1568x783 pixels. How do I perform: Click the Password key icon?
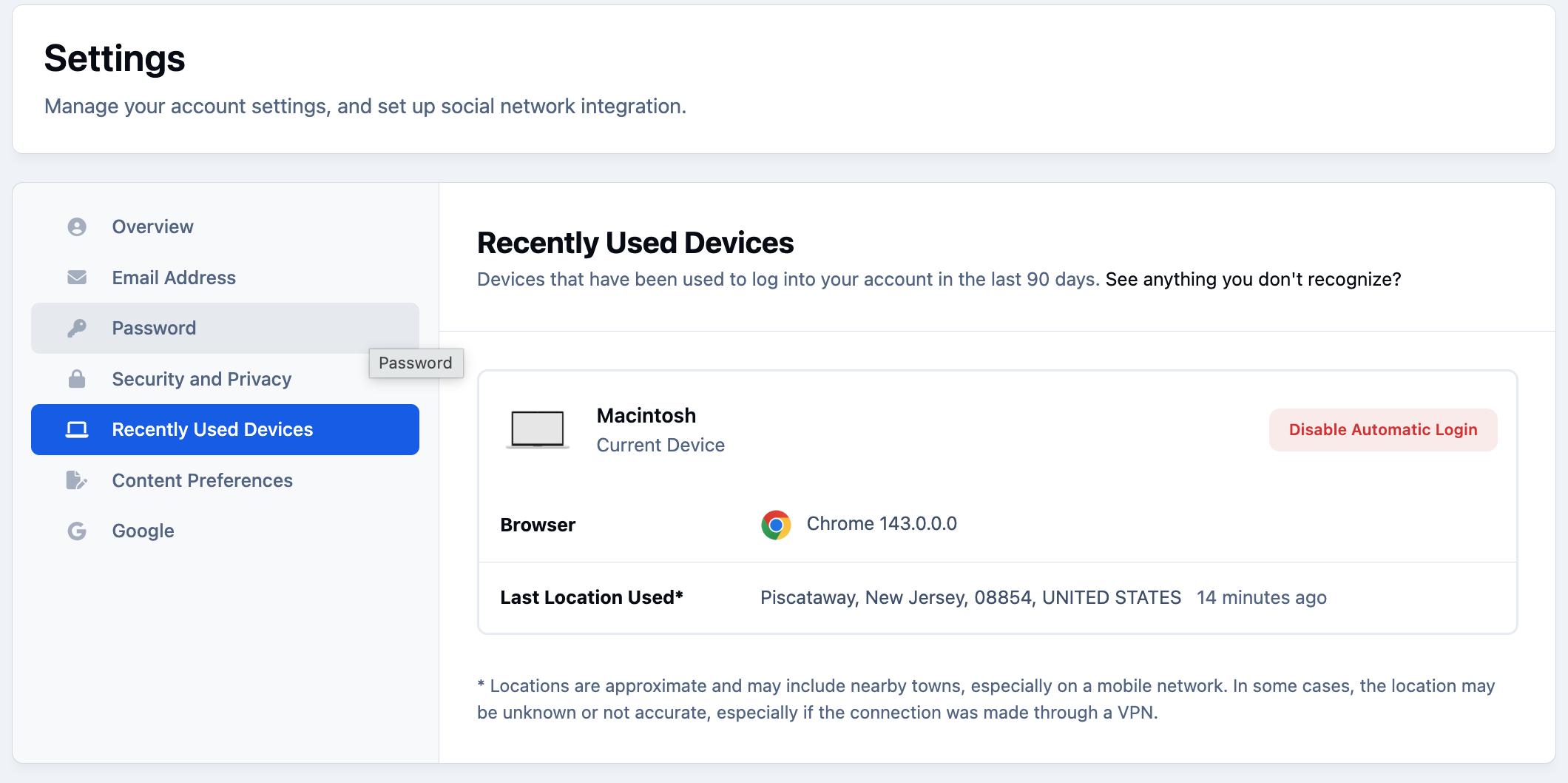pos(77,328)
